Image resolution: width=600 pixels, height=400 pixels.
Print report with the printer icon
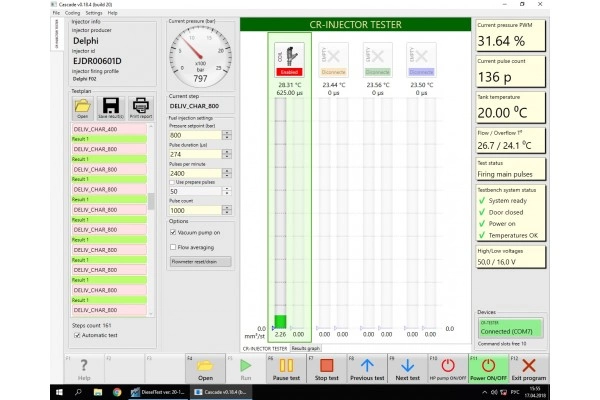(140, 108)
